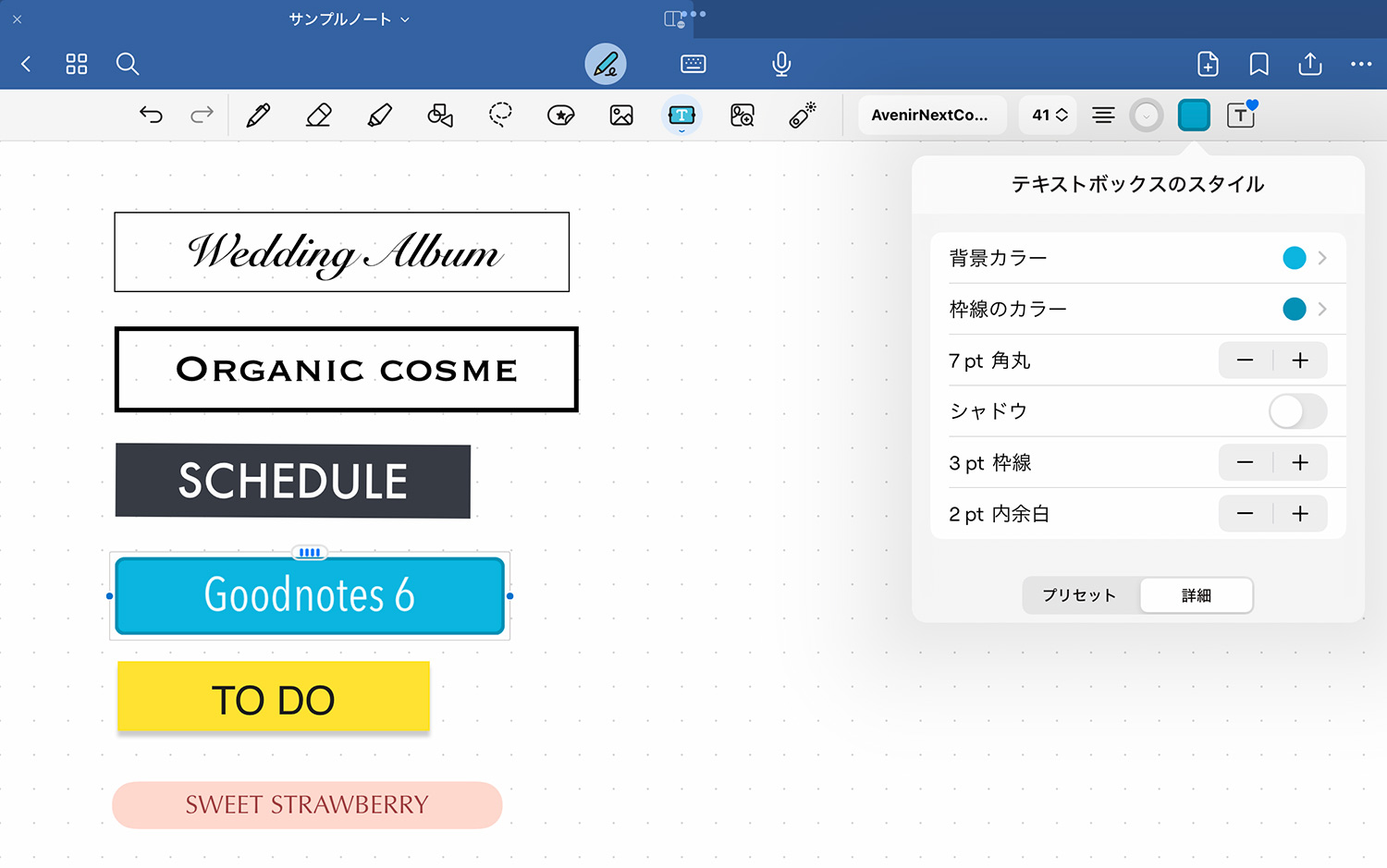Open the Elements sticker tool
Image resolution: width=1387 pixels, height=868 pixels.
(x=561, y=115)
